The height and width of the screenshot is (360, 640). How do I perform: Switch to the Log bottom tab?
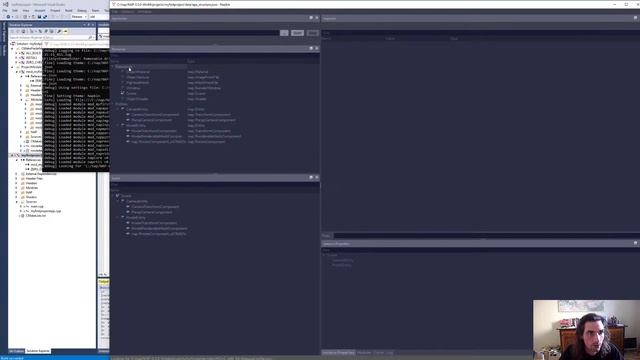(390, 353)
